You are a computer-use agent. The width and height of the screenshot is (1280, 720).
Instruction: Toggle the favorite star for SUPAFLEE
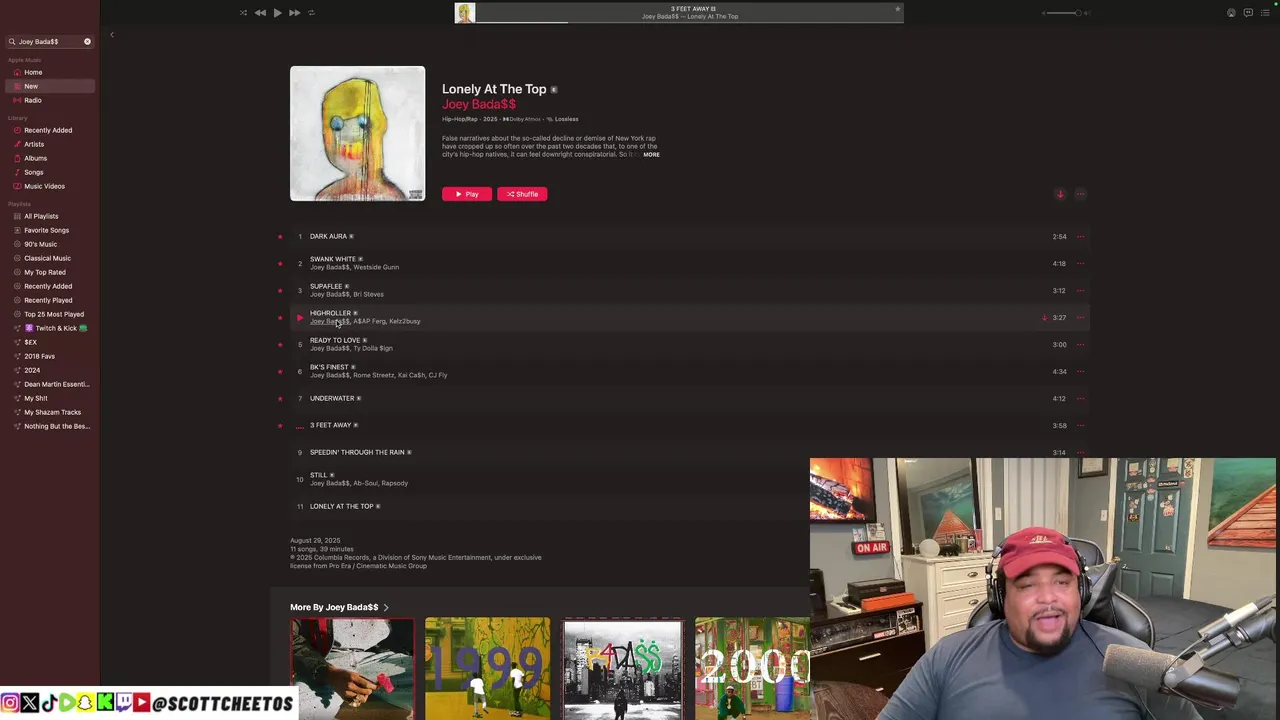pyautogui.click(x=280, y=291)
